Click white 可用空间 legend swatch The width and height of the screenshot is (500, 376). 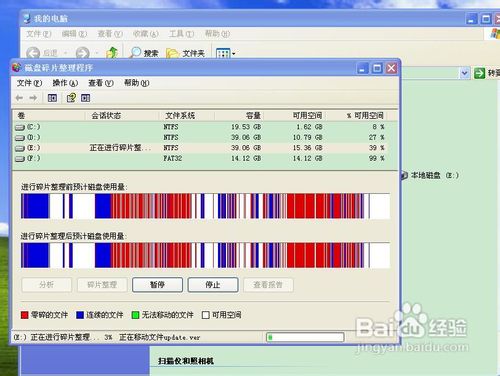pos(206,315)
